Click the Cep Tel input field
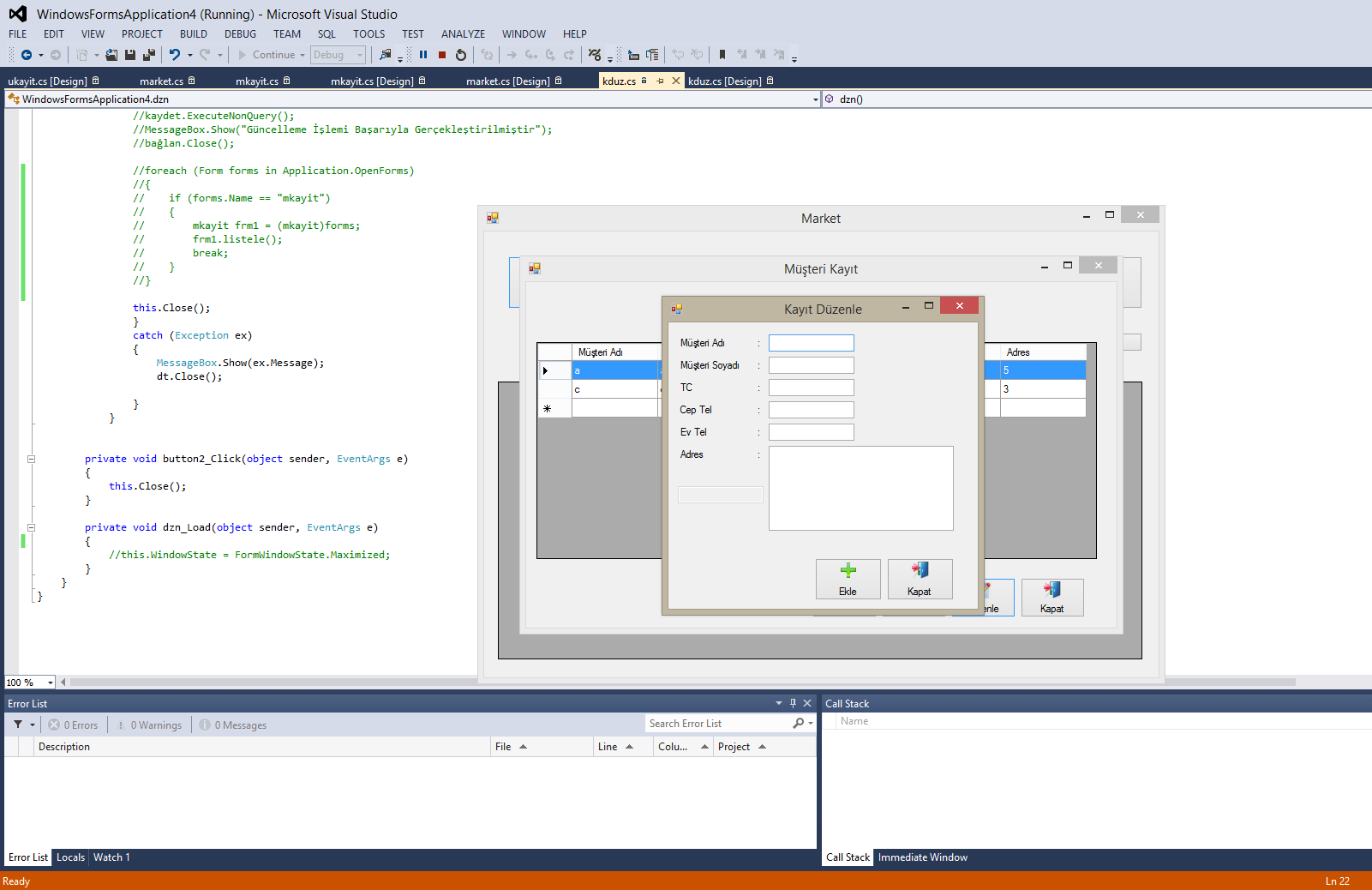 coord(812,410)
